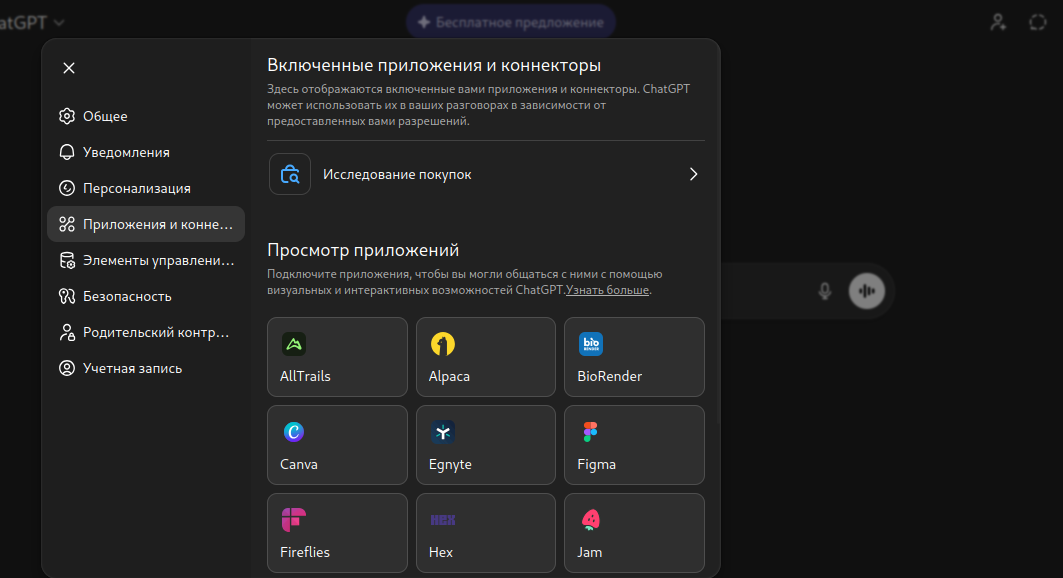Open the BioRender app tile
The width and height of the screenshot is (1063, 578).
[x=634, y=357]
